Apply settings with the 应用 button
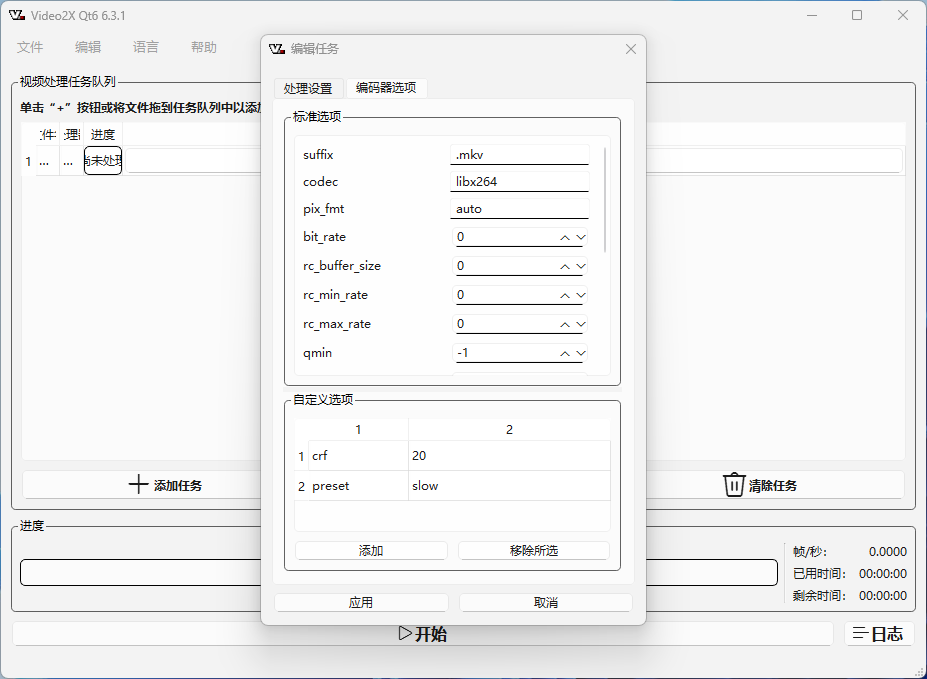The height and width of the screenshot is (679, 927). click(x=361, y=603)
